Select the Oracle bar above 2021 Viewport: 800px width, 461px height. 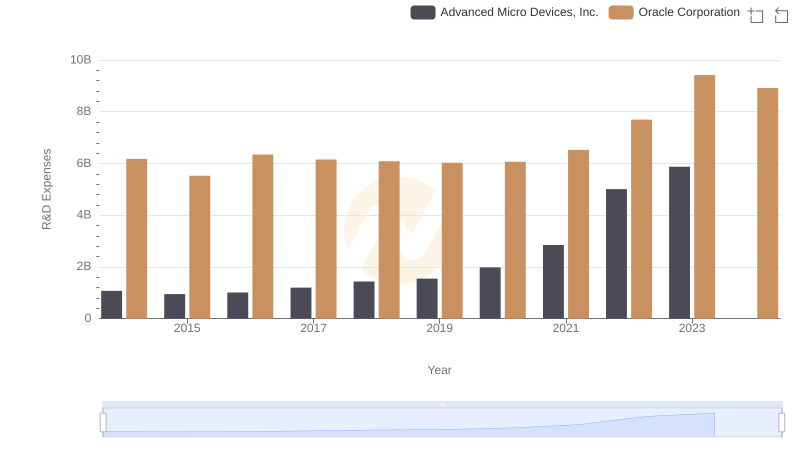579,234
